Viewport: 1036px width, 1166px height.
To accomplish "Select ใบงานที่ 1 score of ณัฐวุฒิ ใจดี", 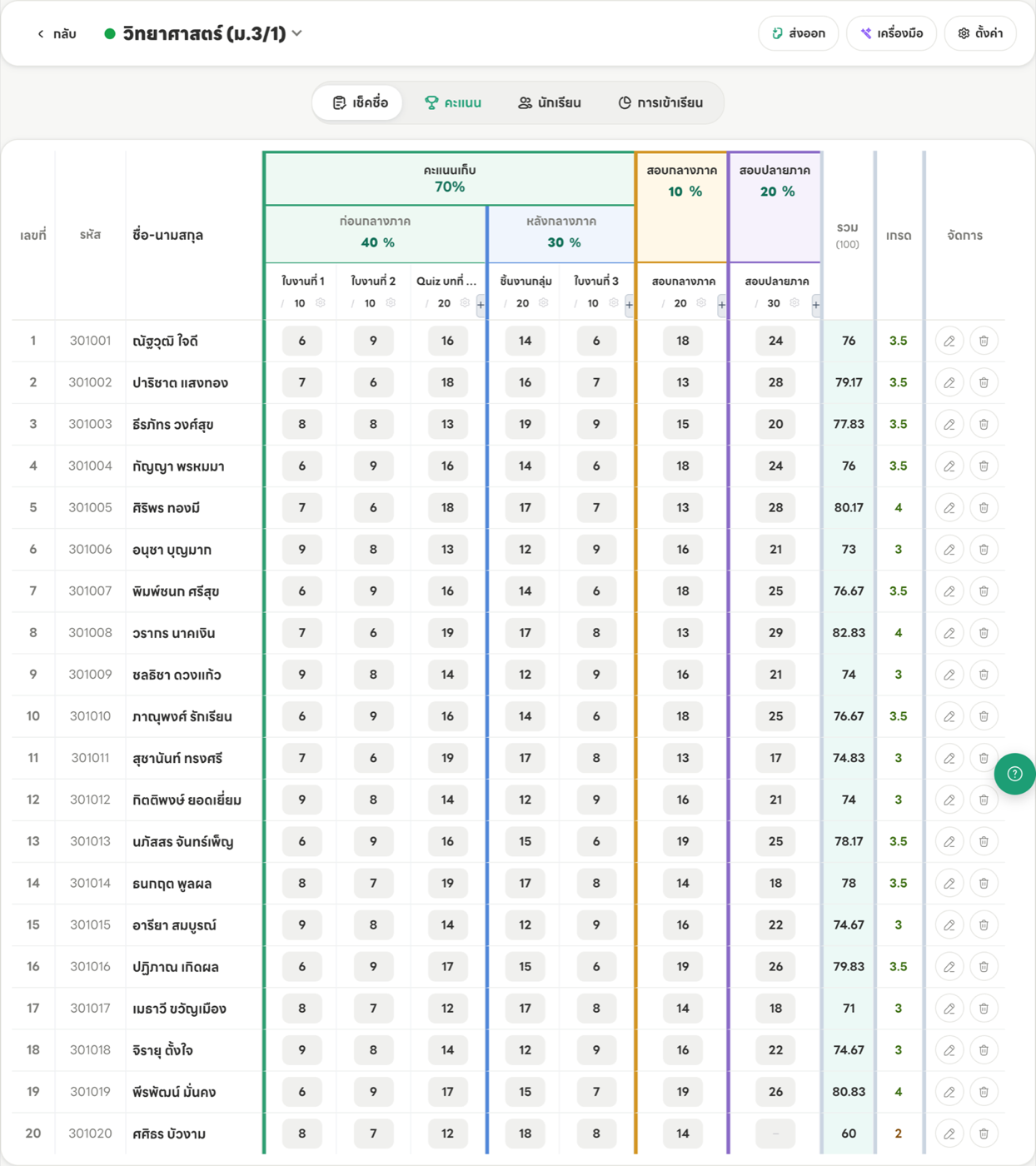I will coord(302,341).
